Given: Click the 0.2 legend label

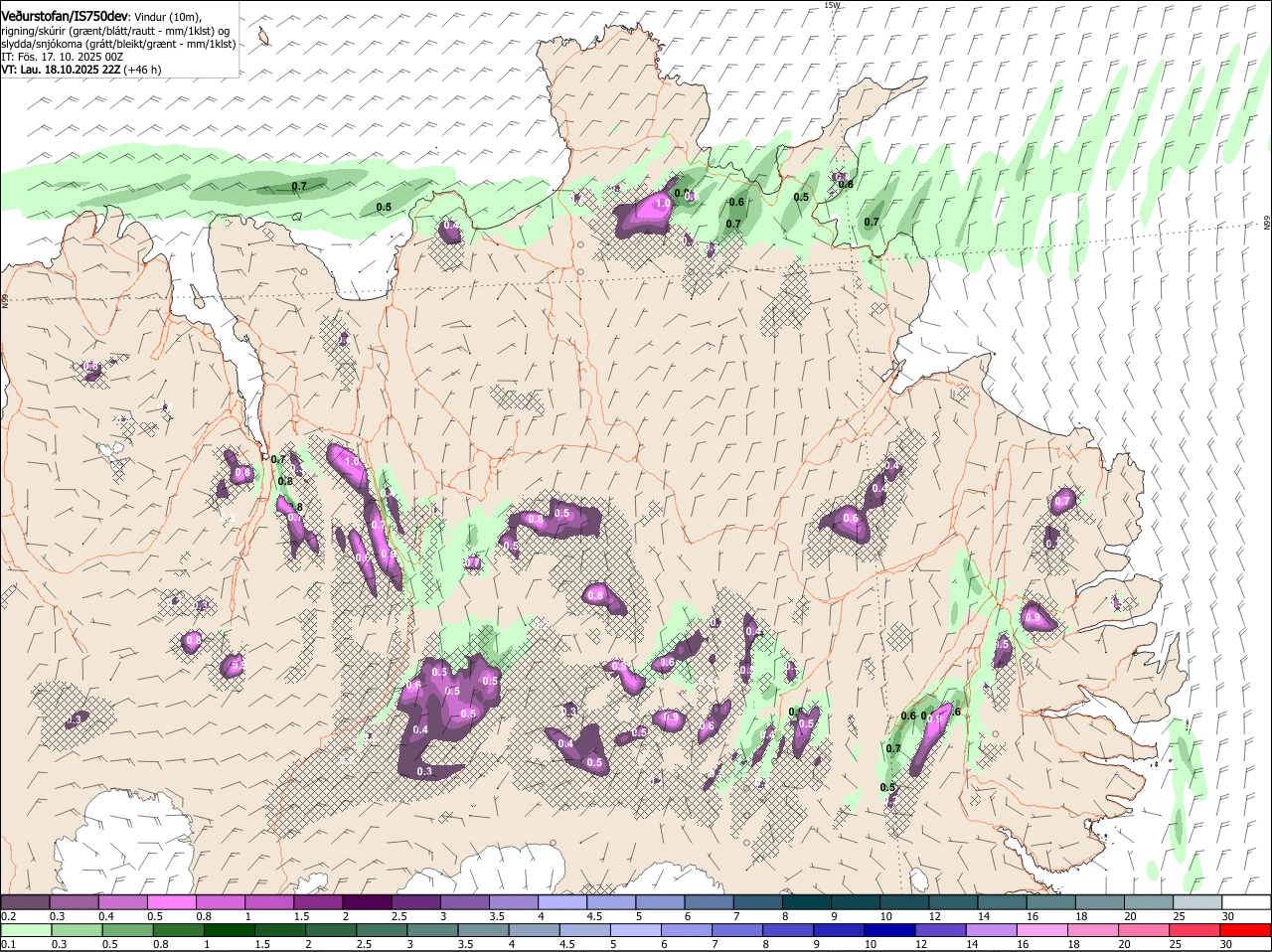Looking at the screenshot, I should click(8, 916).
